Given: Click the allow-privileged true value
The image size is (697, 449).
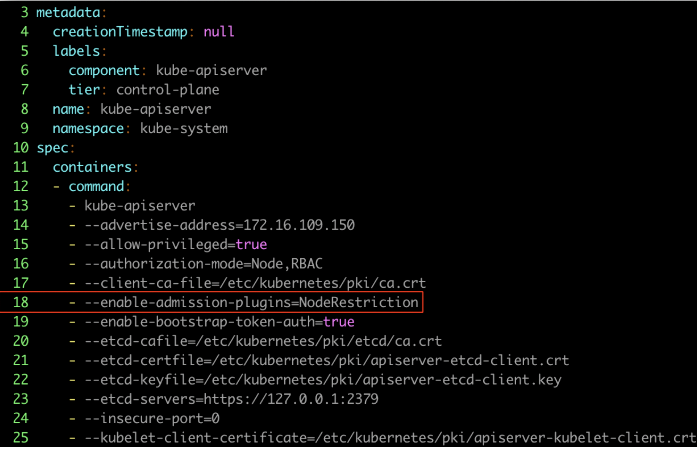Looking at the screenshot, I should (251, 244).
